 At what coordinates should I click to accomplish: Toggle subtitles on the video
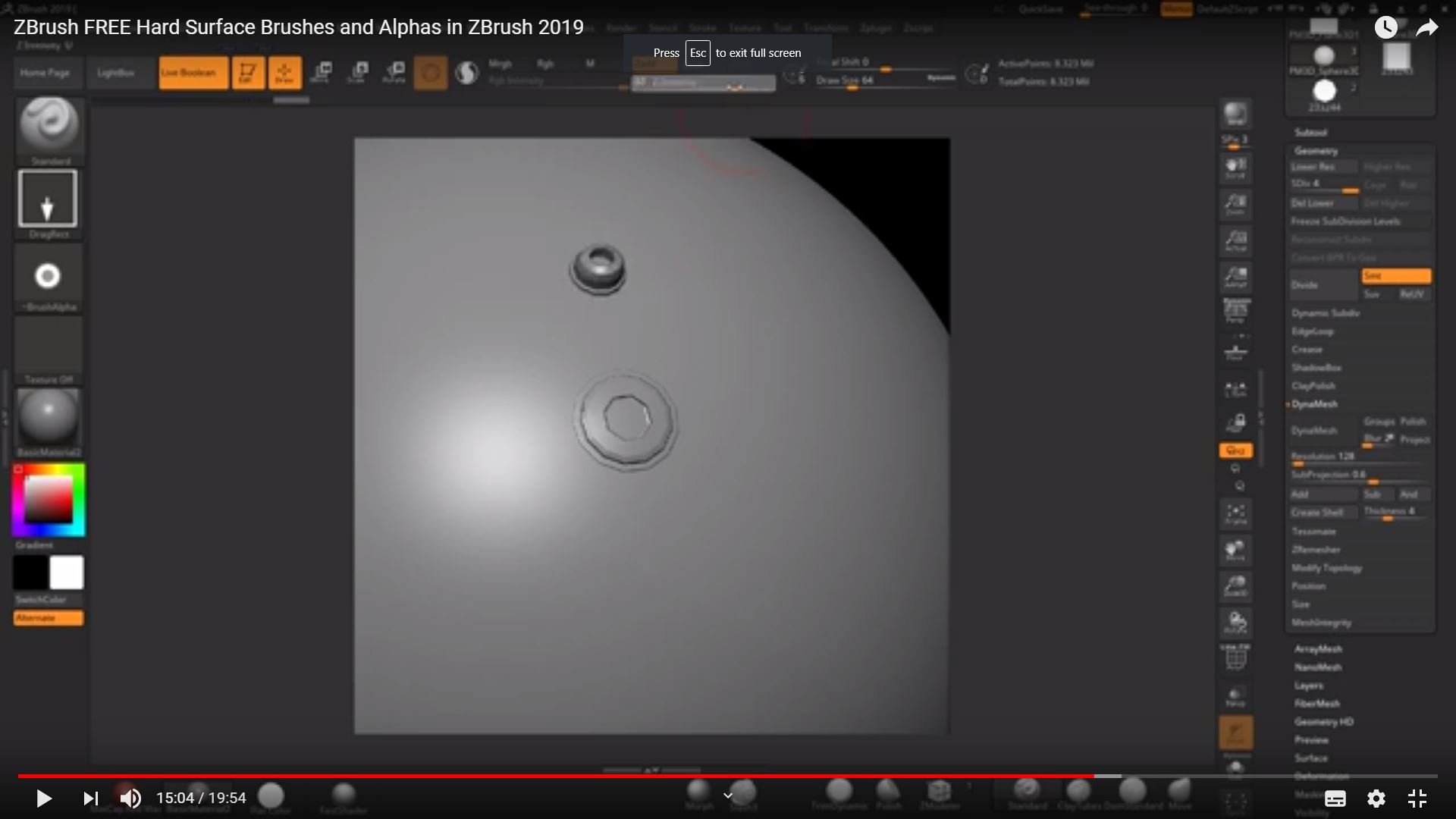(x=1335, y=799)
